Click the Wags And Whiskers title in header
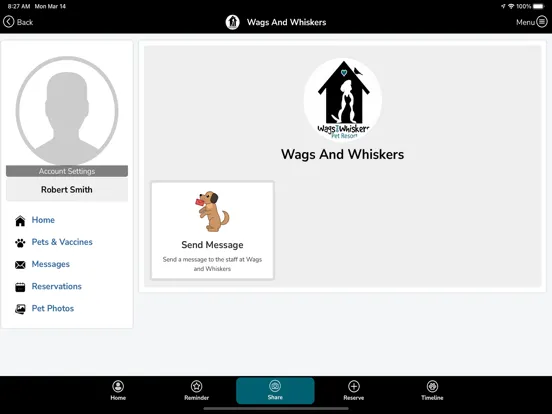The width and height of the screenshot is (552, 414). pyautogui.click(x=287, y=22)
